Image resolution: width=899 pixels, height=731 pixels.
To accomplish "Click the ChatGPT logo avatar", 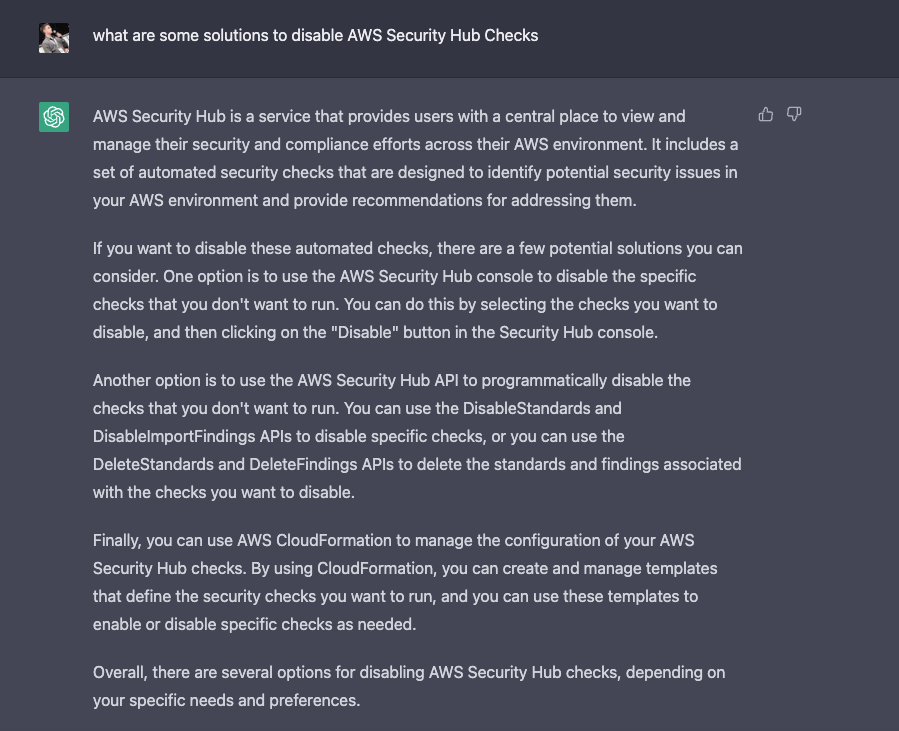I will click(x=54, y=117).
